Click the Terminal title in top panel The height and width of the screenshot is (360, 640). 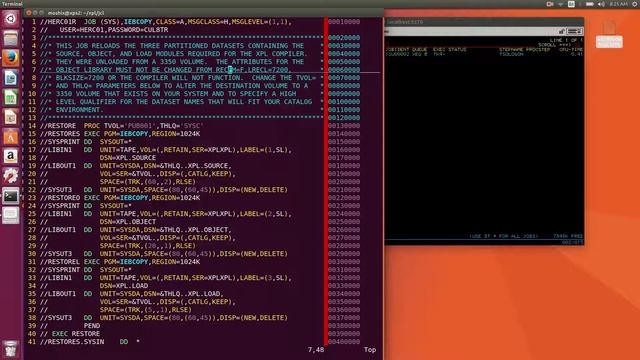[11, 4]
